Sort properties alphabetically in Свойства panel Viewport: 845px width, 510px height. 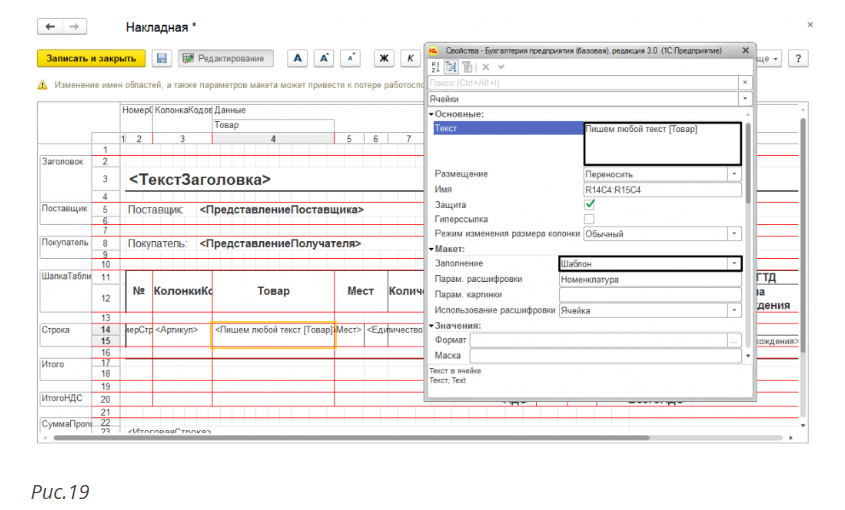(x=436, y=66)
